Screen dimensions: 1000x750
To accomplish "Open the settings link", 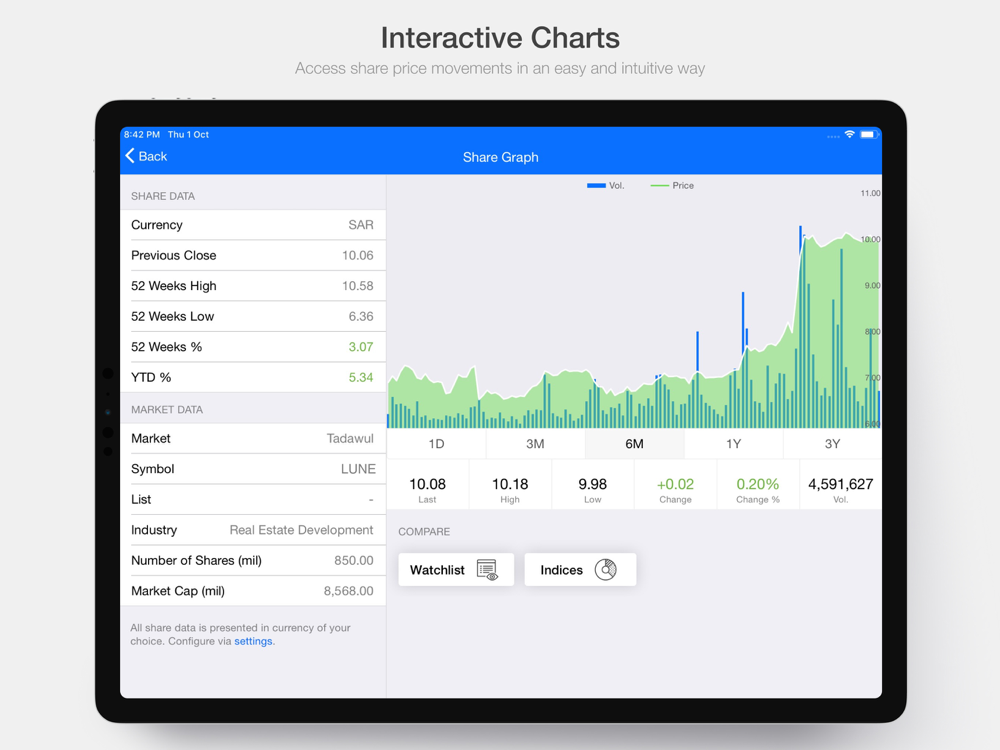I will 253,642.
